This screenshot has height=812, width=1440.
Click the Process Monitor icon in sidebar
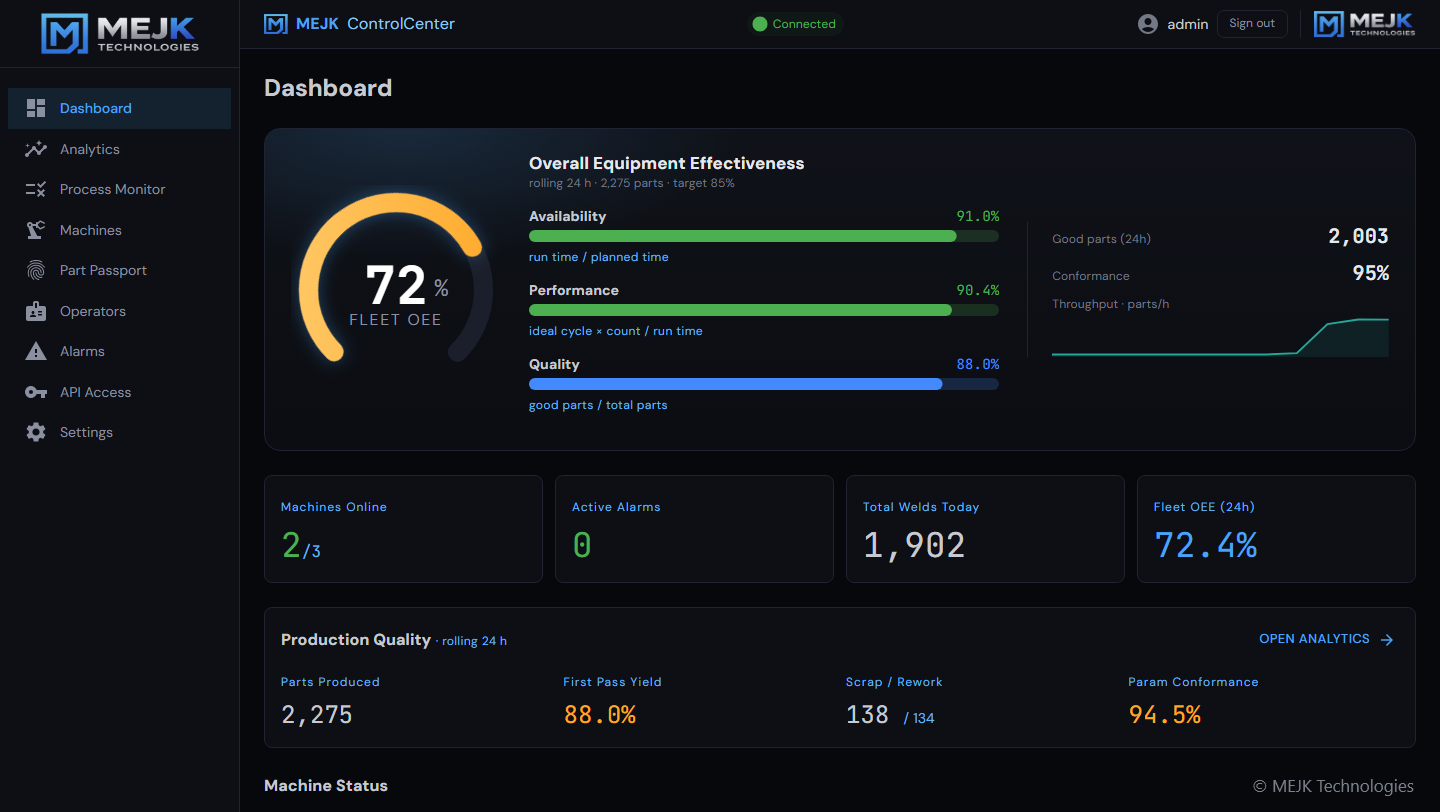[36, 189]
